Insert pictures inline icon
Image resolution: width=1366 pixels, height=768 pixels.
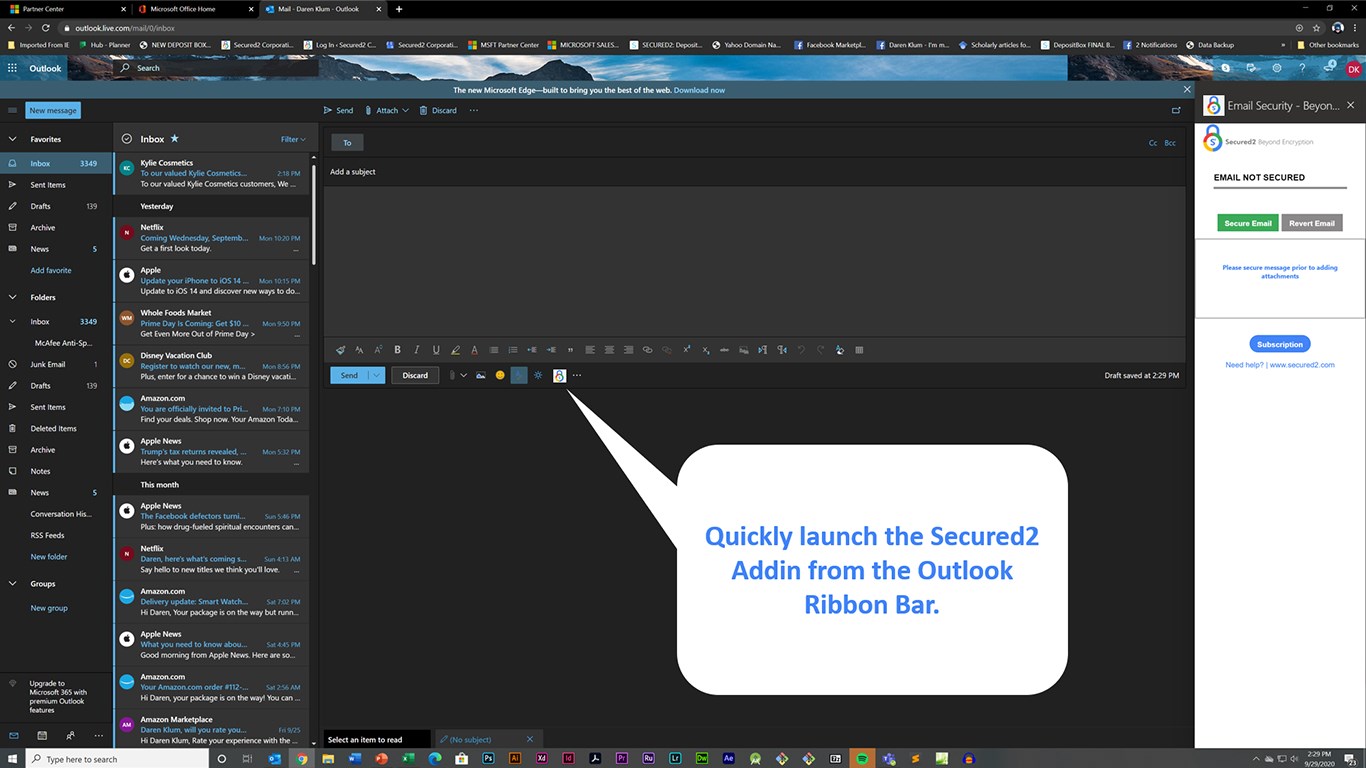click(481, 375)
